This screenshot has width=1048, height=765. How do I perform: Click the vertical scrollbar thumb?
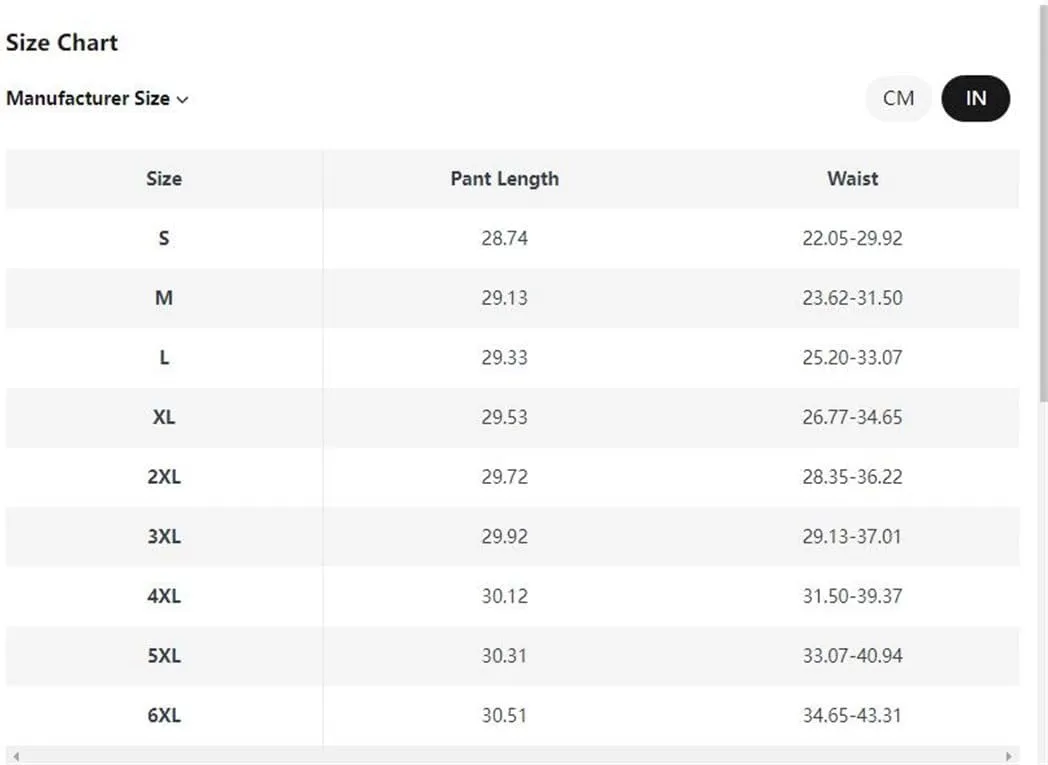tap(1043, 200)
